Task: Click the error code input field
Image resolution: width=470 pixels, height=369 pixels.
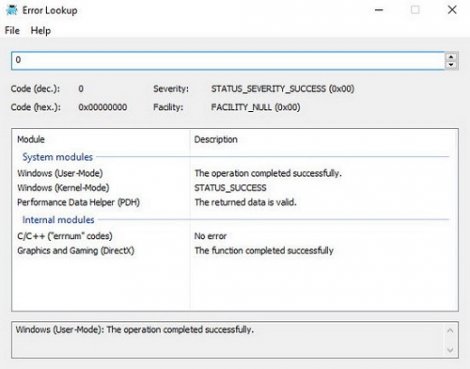Action: click(x=228, y=60)
